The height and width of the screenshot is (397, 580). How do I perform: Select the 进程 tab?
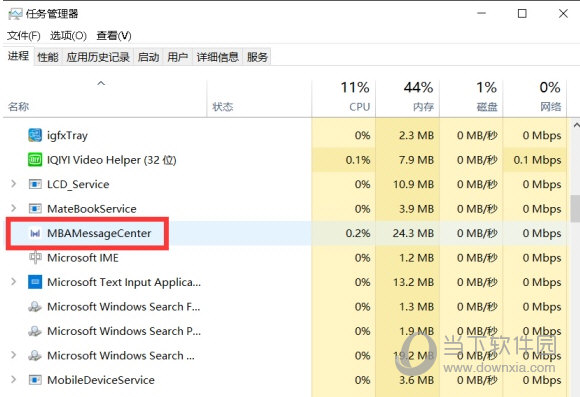[x=18, y=56]
